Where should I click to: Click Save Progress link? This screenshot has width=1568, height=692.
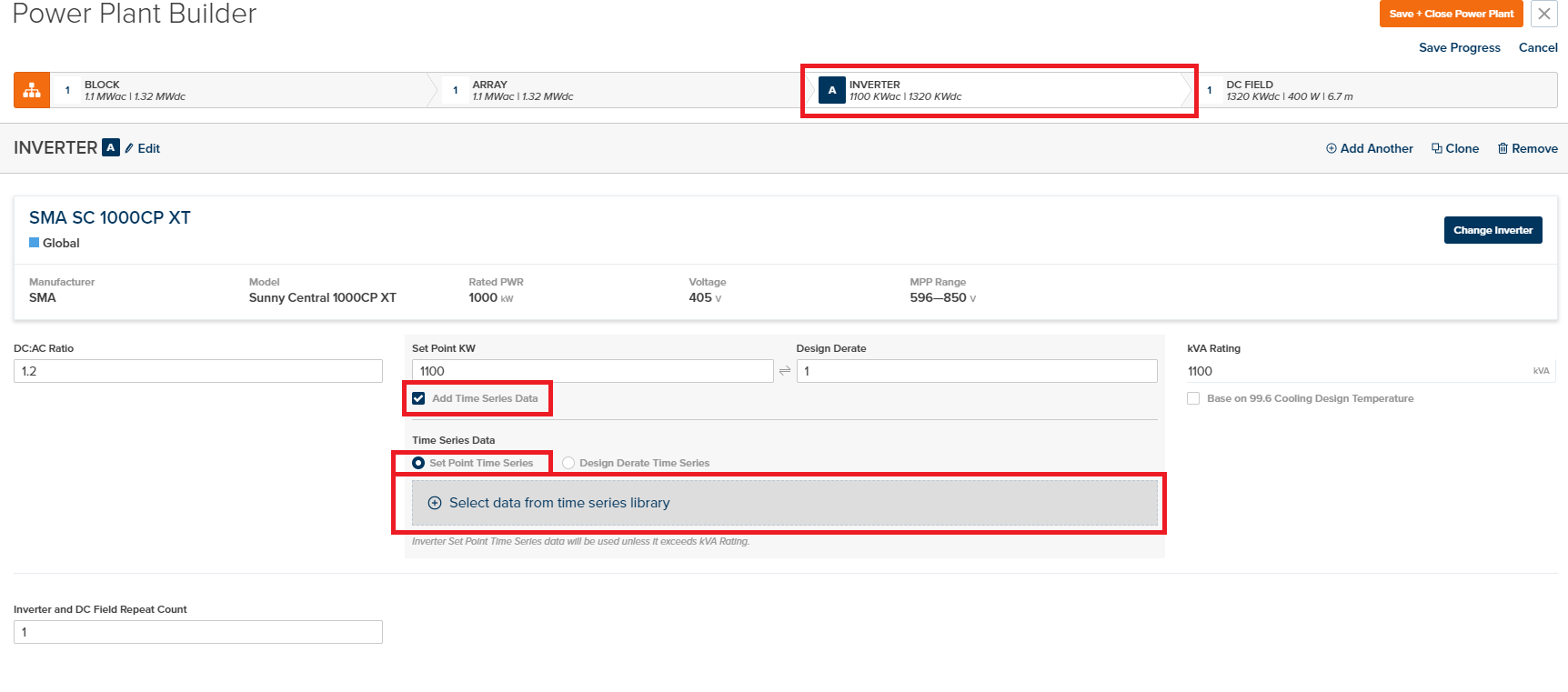coord(1460,47)
